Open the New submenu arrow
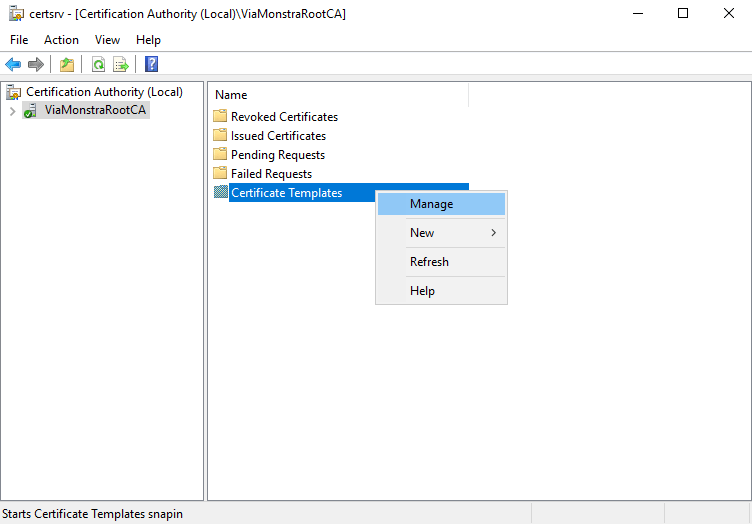 coord(493,233)
